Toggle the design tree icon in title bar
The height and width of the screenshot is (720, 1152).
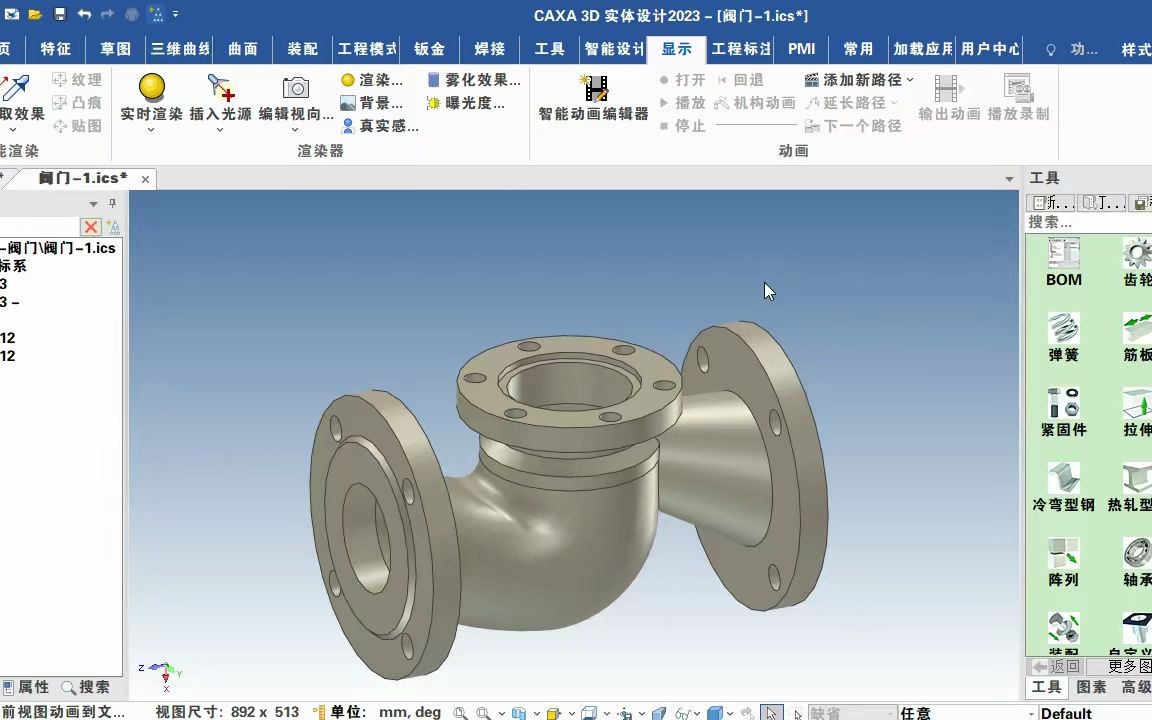click(156, 14)
